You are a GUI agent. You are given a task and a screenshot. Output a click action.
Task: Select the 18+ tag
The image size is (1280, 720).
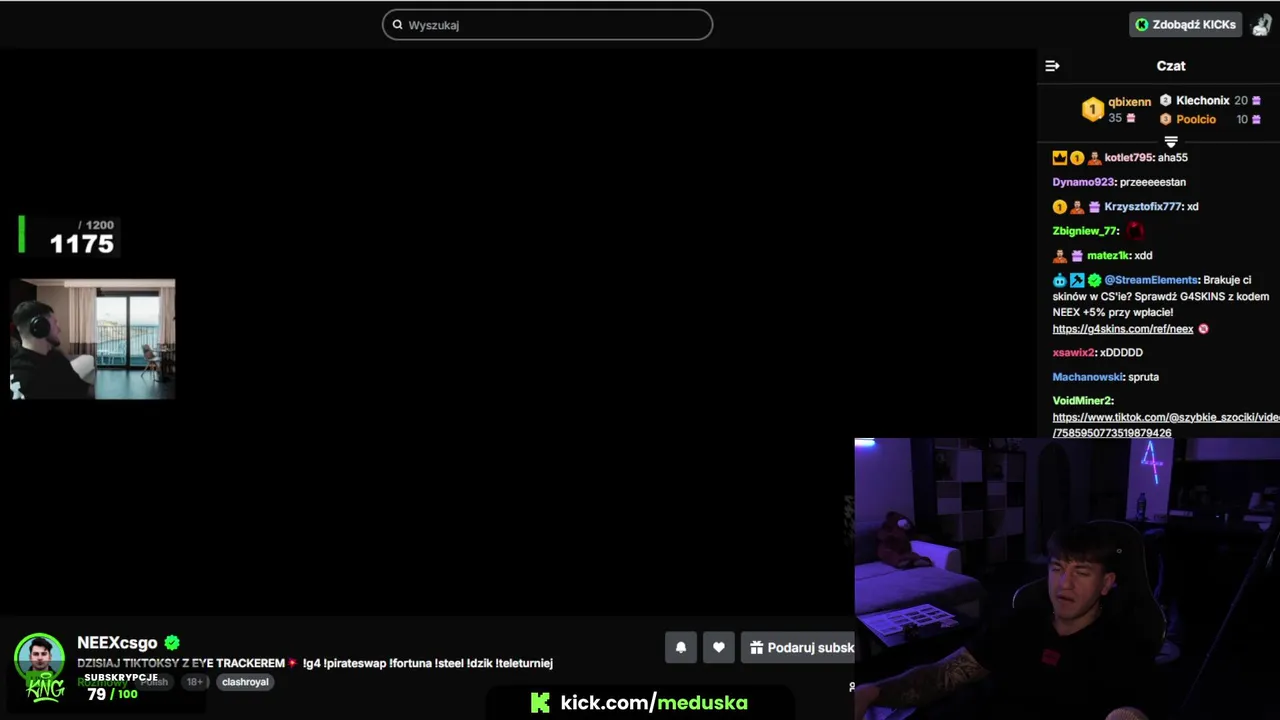tap(195, 682)
